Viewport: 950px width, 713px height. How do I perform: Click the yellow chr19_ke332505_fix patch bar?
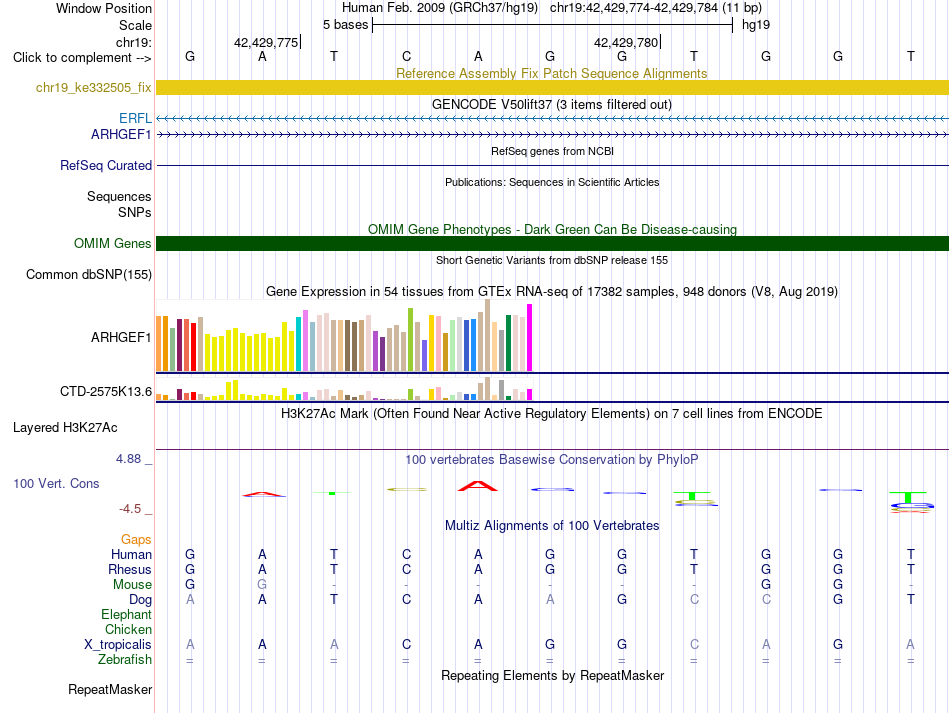(552, 87)
